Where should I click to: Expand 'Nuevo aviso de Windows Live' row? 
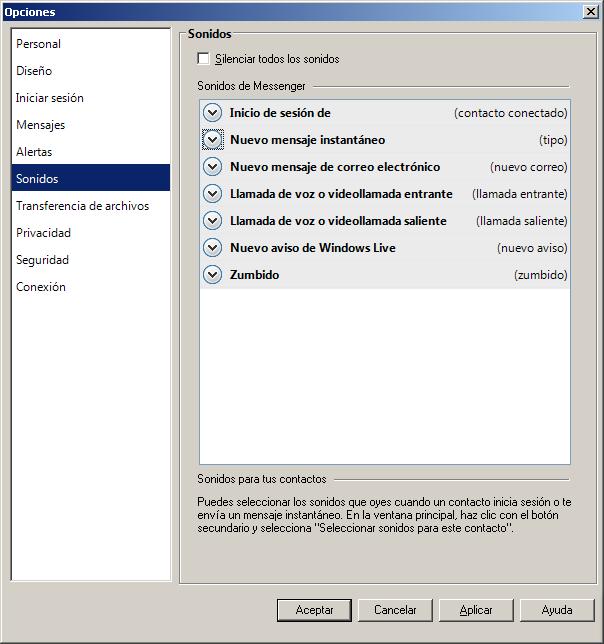pyautogui.click(x=212, y=248)
